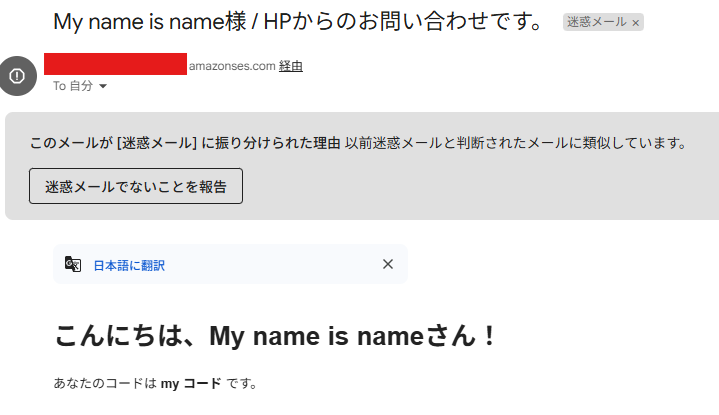The height and width of the screenshot is (415, 719).
Task: Click empty space in the gray spam notice banner
Action: click(459, 188)
